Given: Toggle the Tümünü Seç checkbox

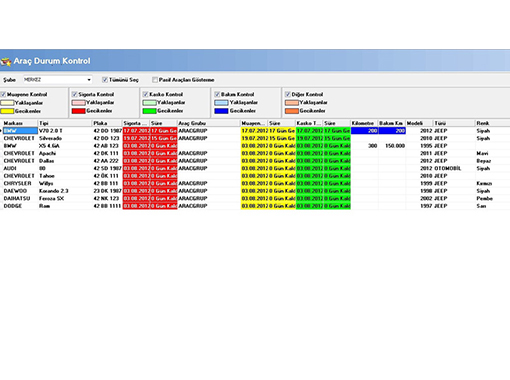Looking at the screenshot, I should pyautogui.click(x=105, y=80).
